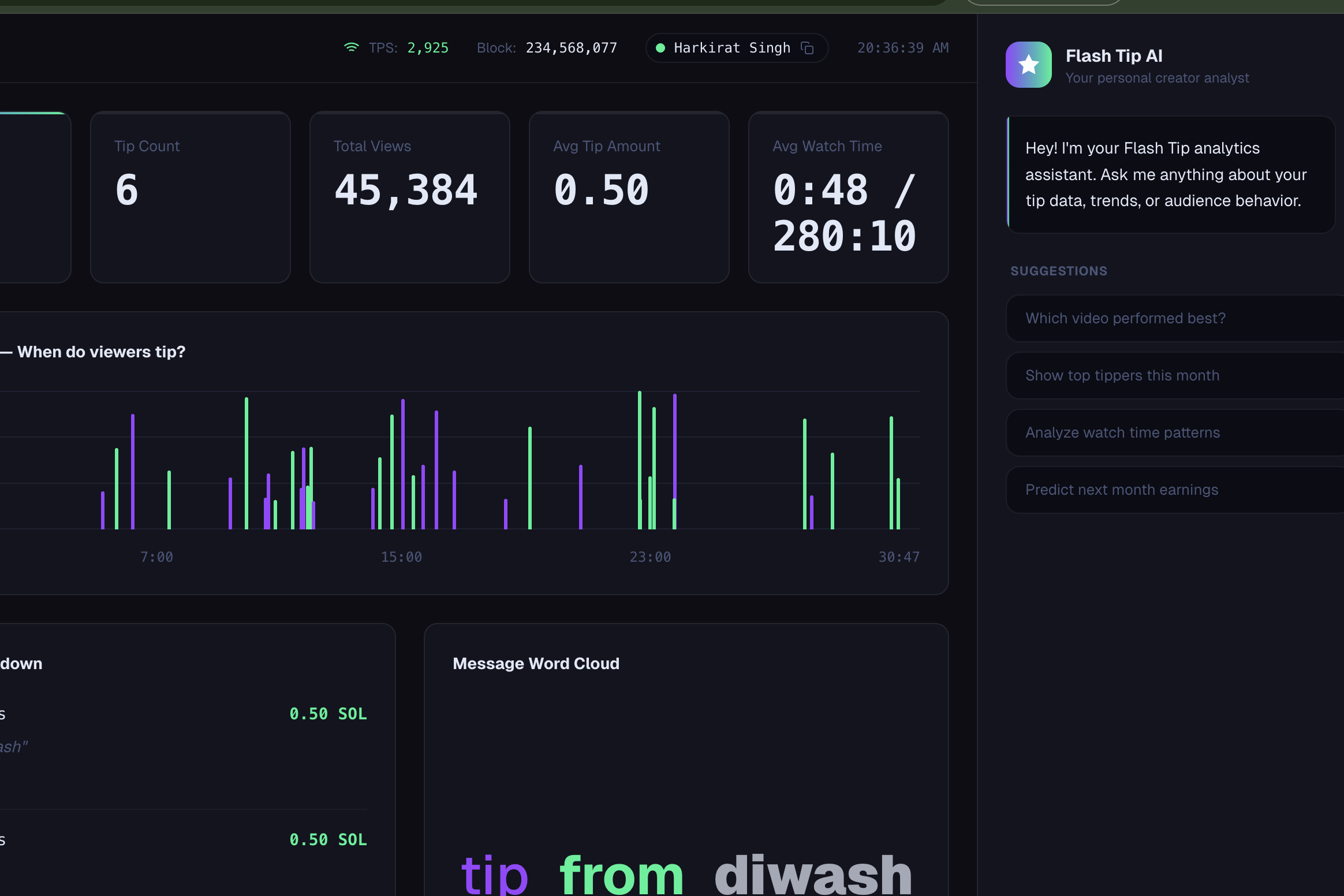The height and width of the screenshot is (896, 1344).
Task: Click the green online status dot
Action: [x=660, y=48]
